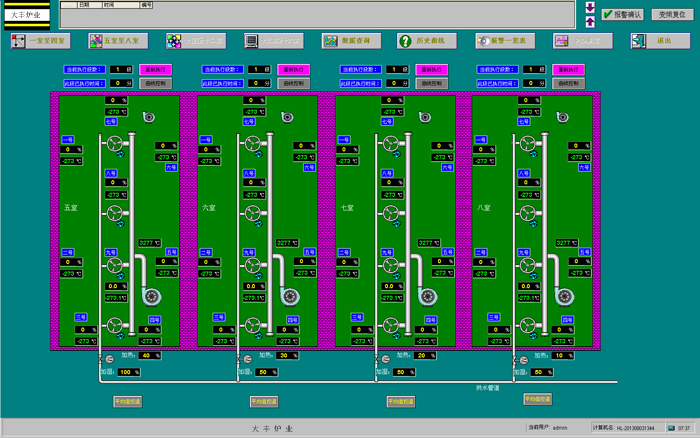Click the 大丰炉业 logo box at top left
This screenshot has width=700, height=438.
click(26, 15)
